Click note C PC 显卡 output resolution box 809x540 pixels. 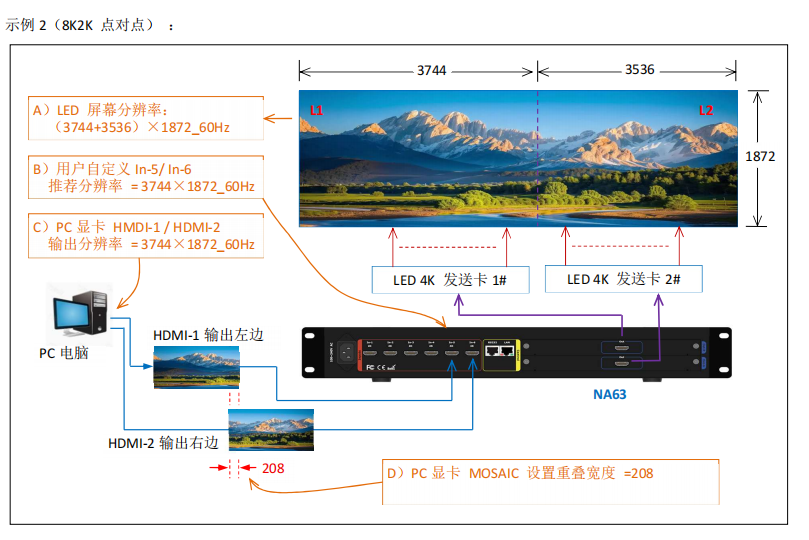146,236
